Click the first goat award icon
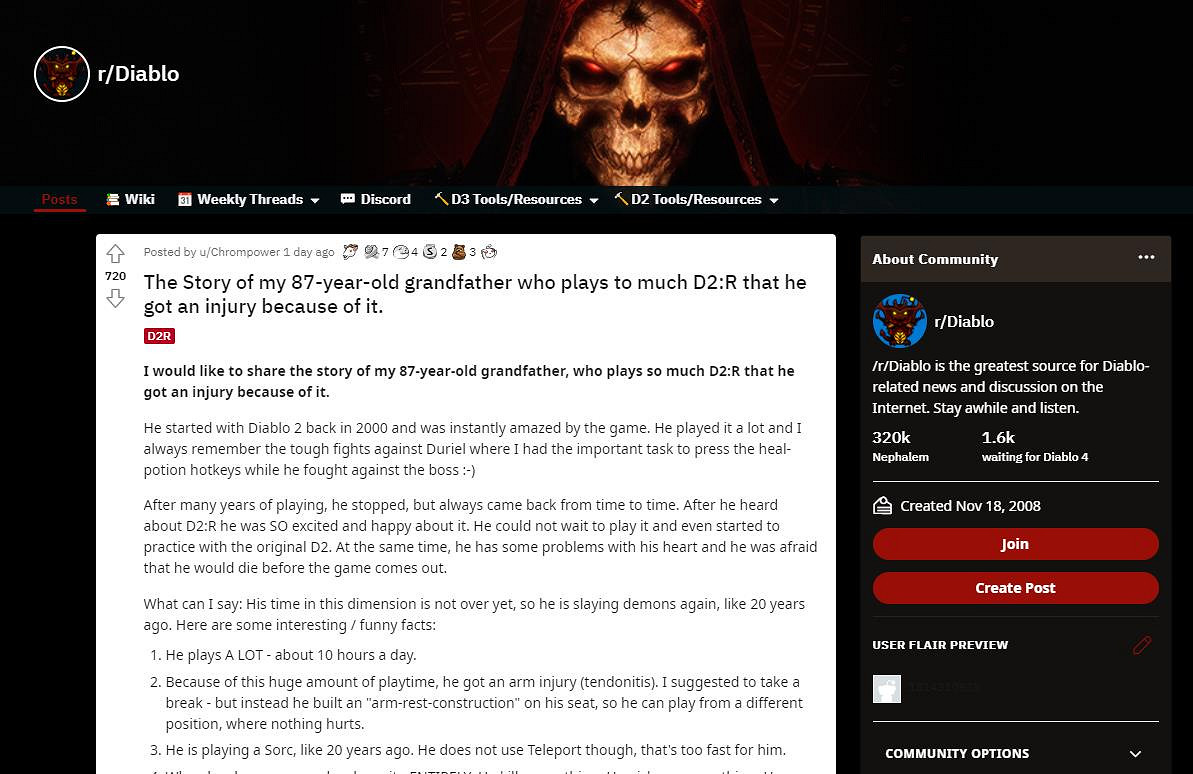 pos(350,252)
